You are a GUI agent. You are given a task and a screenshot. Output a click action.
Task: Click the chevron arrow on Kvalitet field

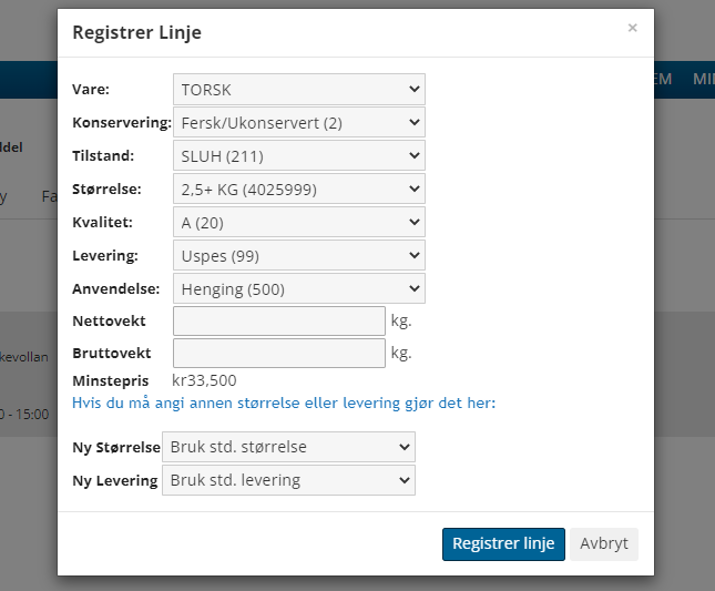pyautogui.click(x=414, y=222)
